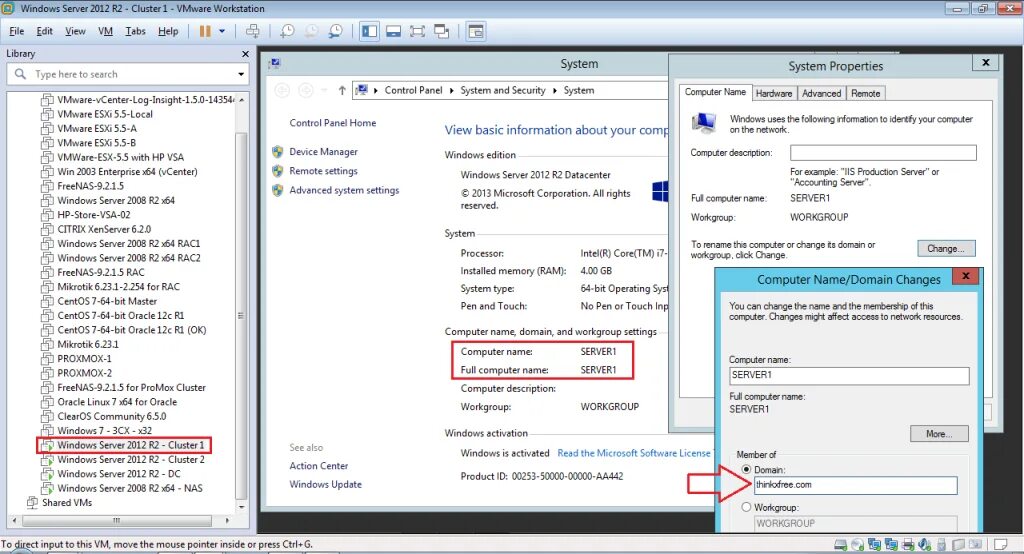Image resolution: width=1024 pixels, height=554 pixels.
Task: Open the Device Manager link
Action: click(x=323, y=152)
